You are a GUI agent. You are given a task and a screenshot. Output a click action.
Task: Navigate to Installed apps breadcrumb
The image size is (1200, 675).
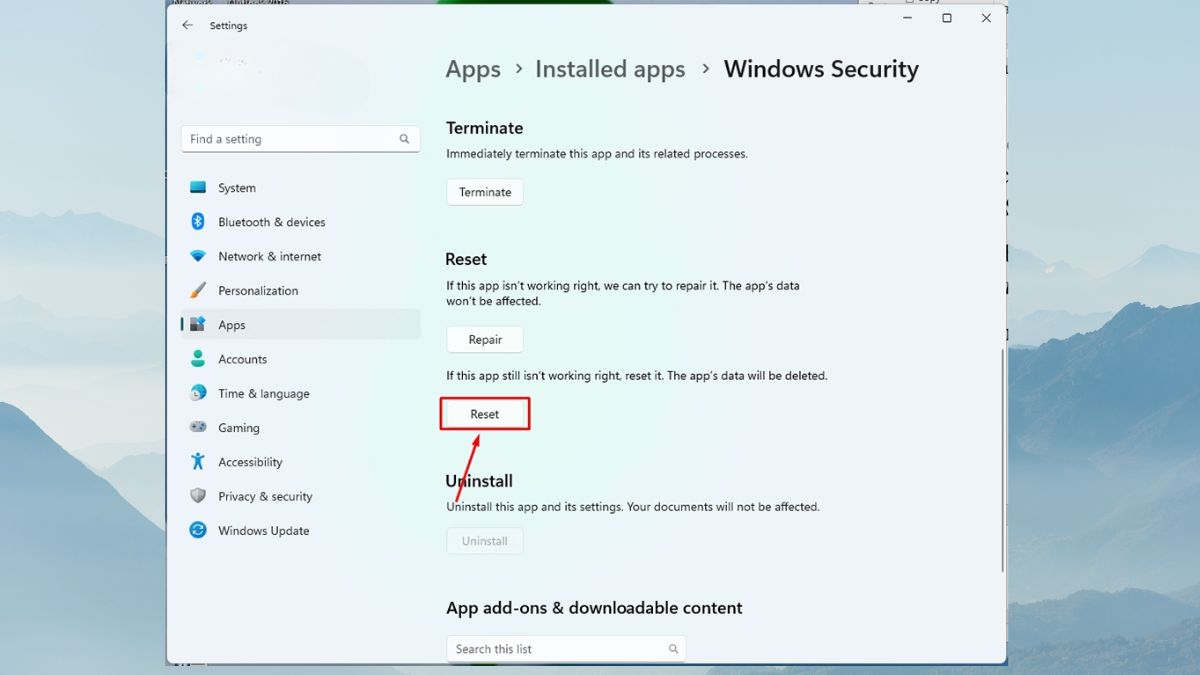pos(610,69)
